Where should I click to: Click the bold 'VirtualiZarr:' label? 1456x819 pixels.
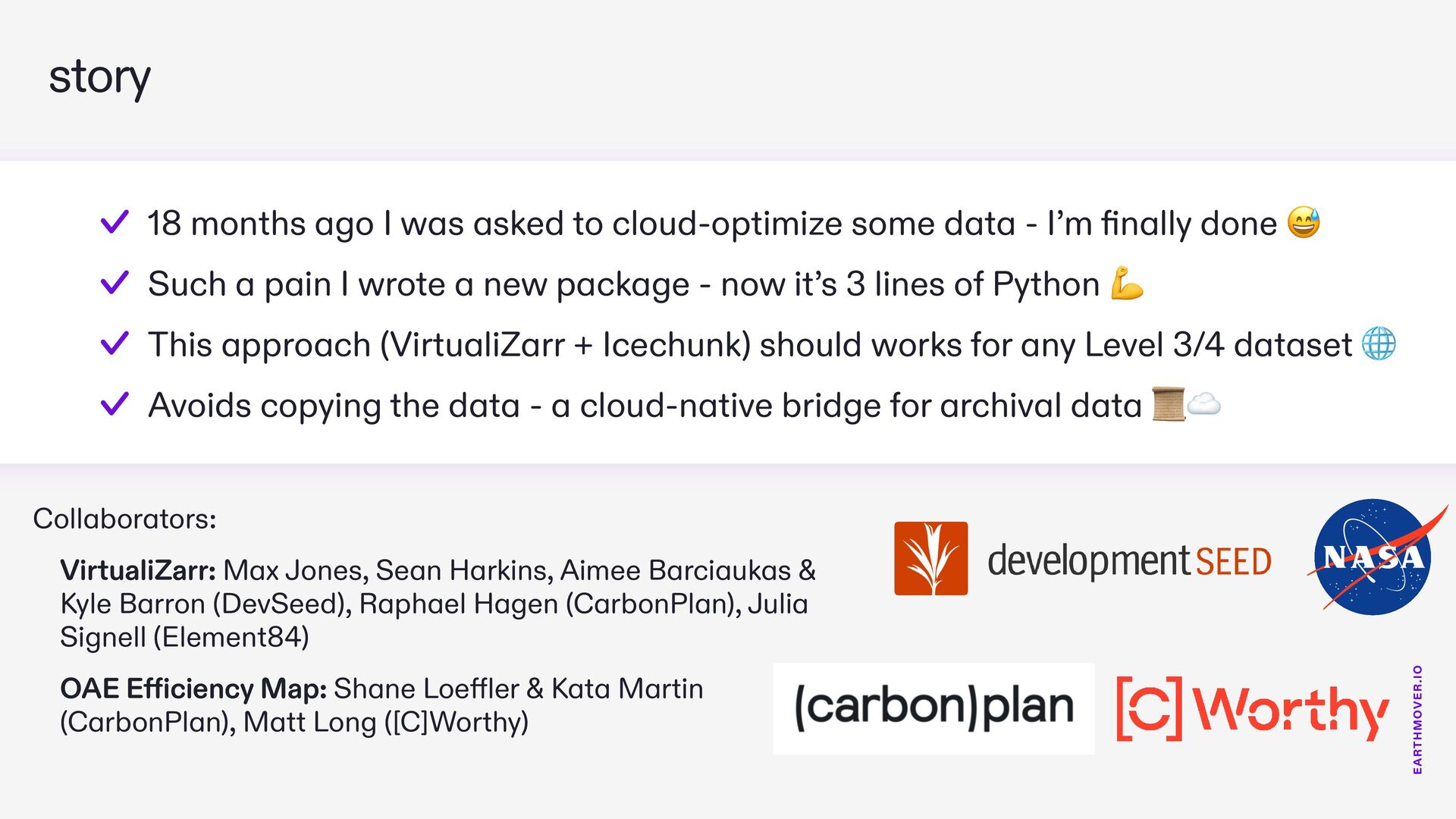(x=138, y=570)
